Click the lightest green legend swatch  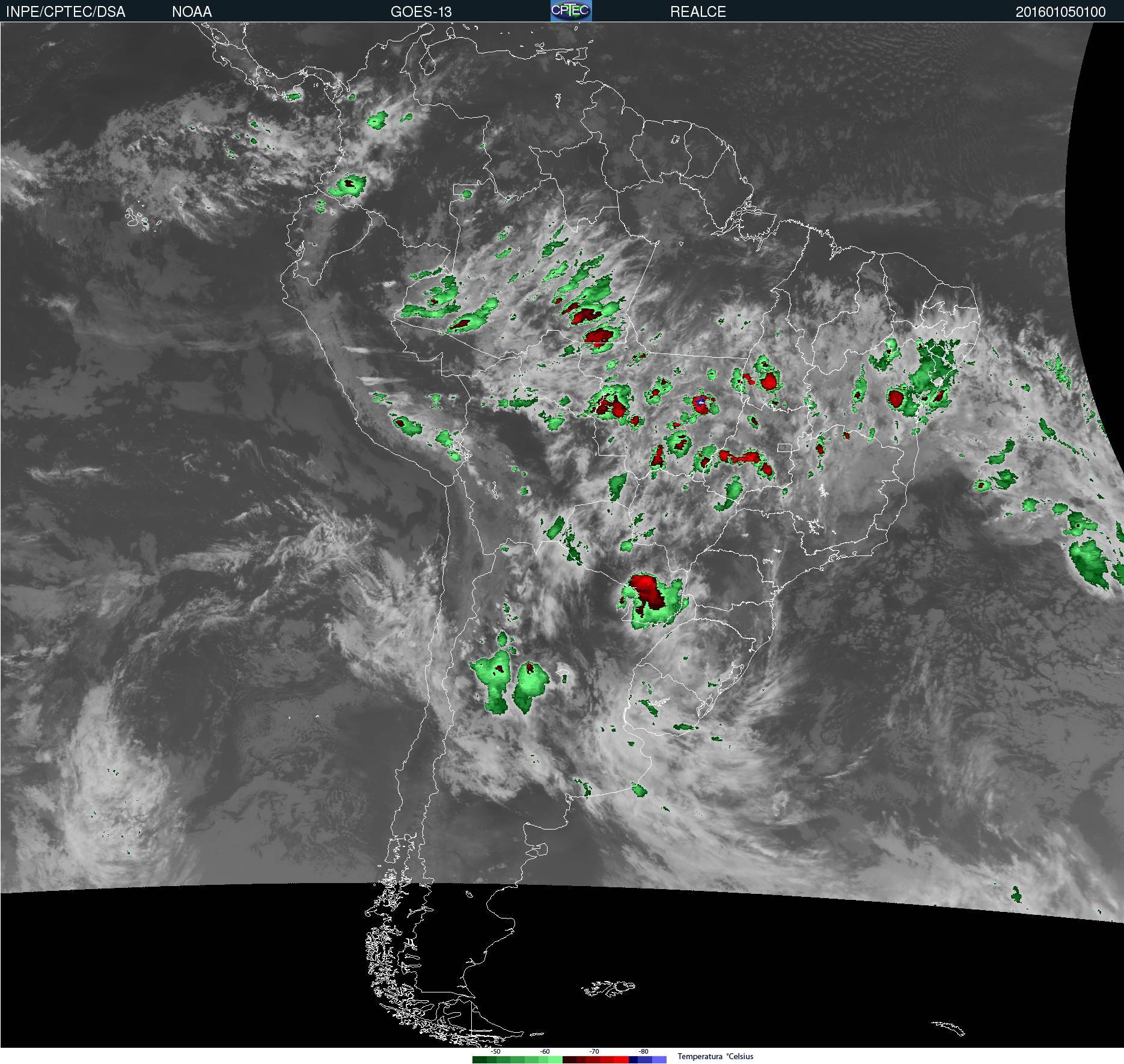pos(555,1060)
